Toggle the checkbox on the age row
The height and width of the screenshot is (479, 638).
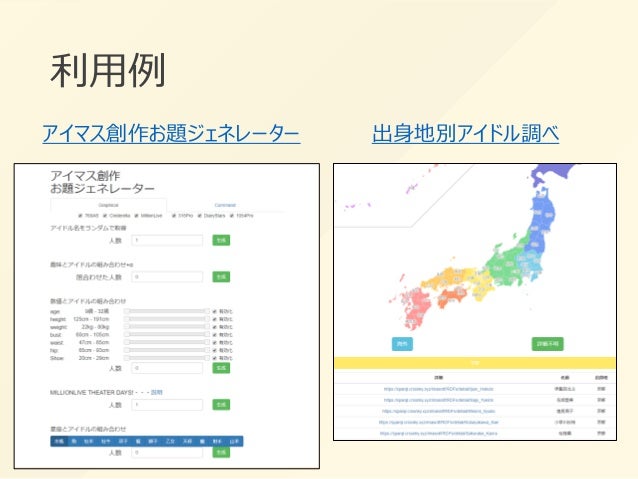(214, 311)
